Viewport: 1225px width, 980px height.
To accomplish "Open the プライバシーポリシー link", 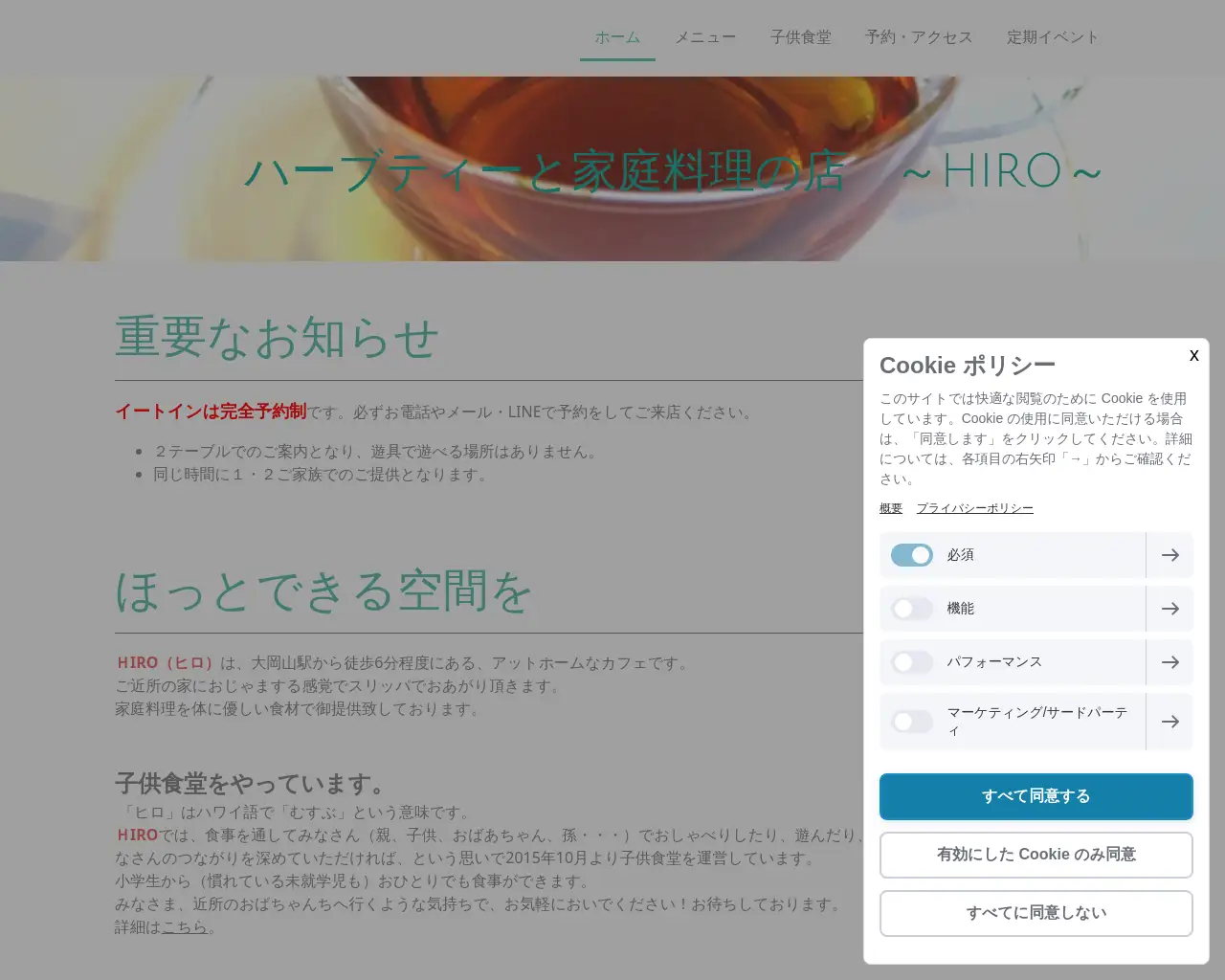I will [975, 508].
